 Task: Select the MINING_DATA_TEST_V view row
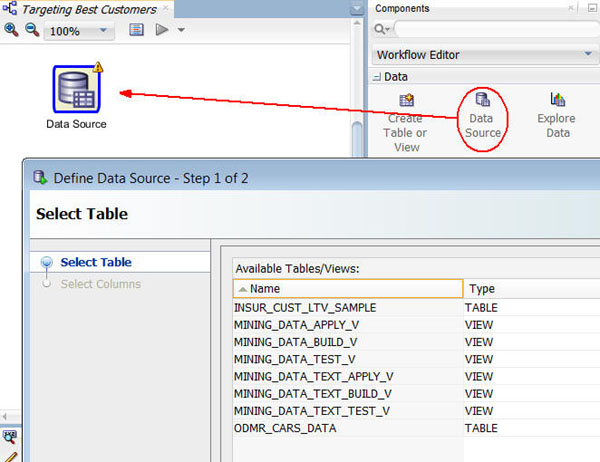tap(416, 359)
